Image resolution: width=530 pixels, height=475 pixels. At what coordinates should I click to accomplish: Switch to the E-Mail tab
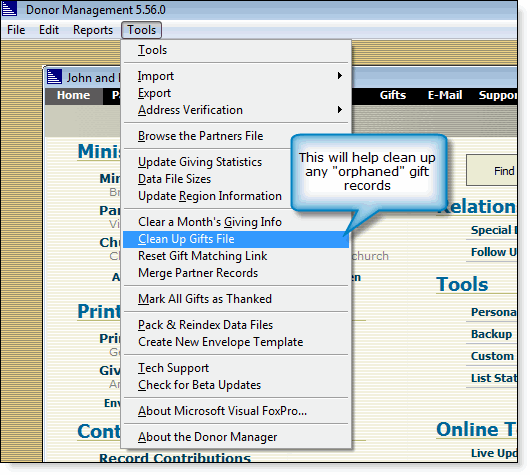coord(445,95)
